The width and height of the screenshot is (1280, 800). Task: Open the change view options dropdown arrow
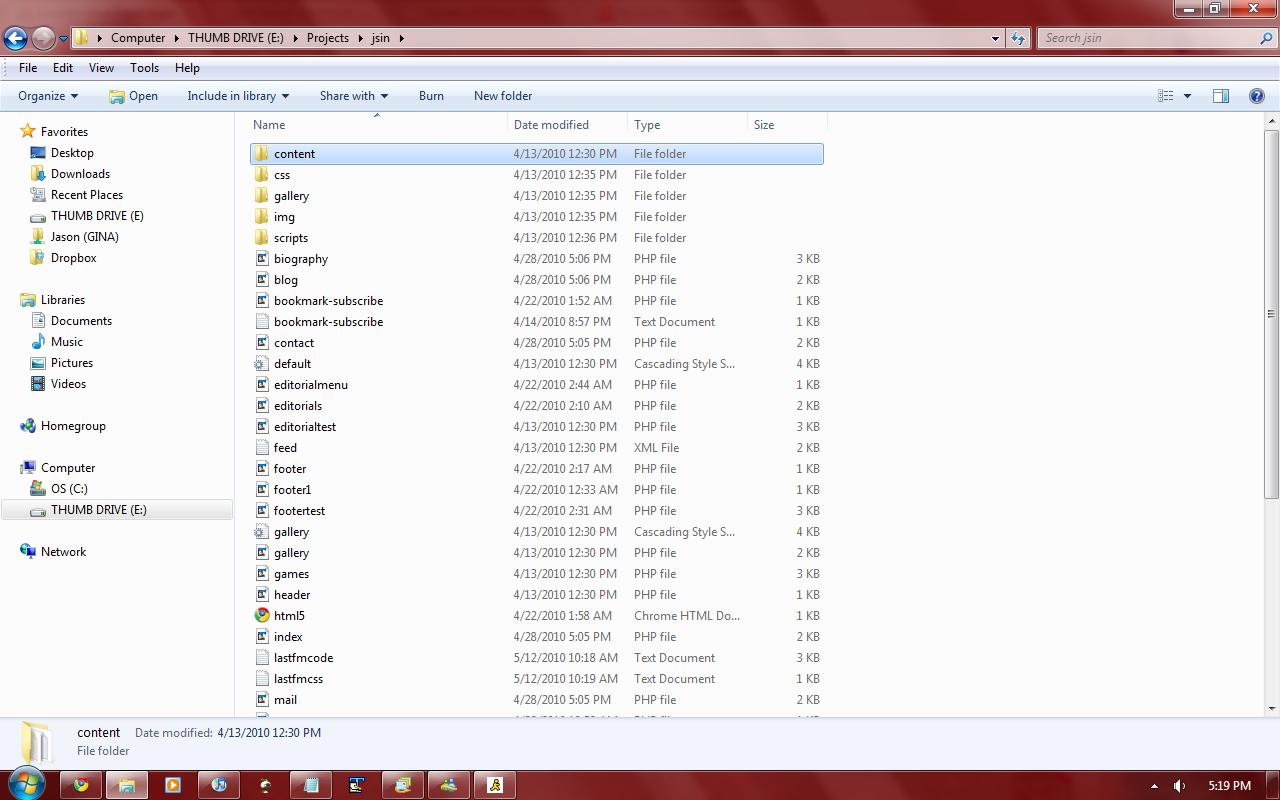click(x=1187, y=96)
